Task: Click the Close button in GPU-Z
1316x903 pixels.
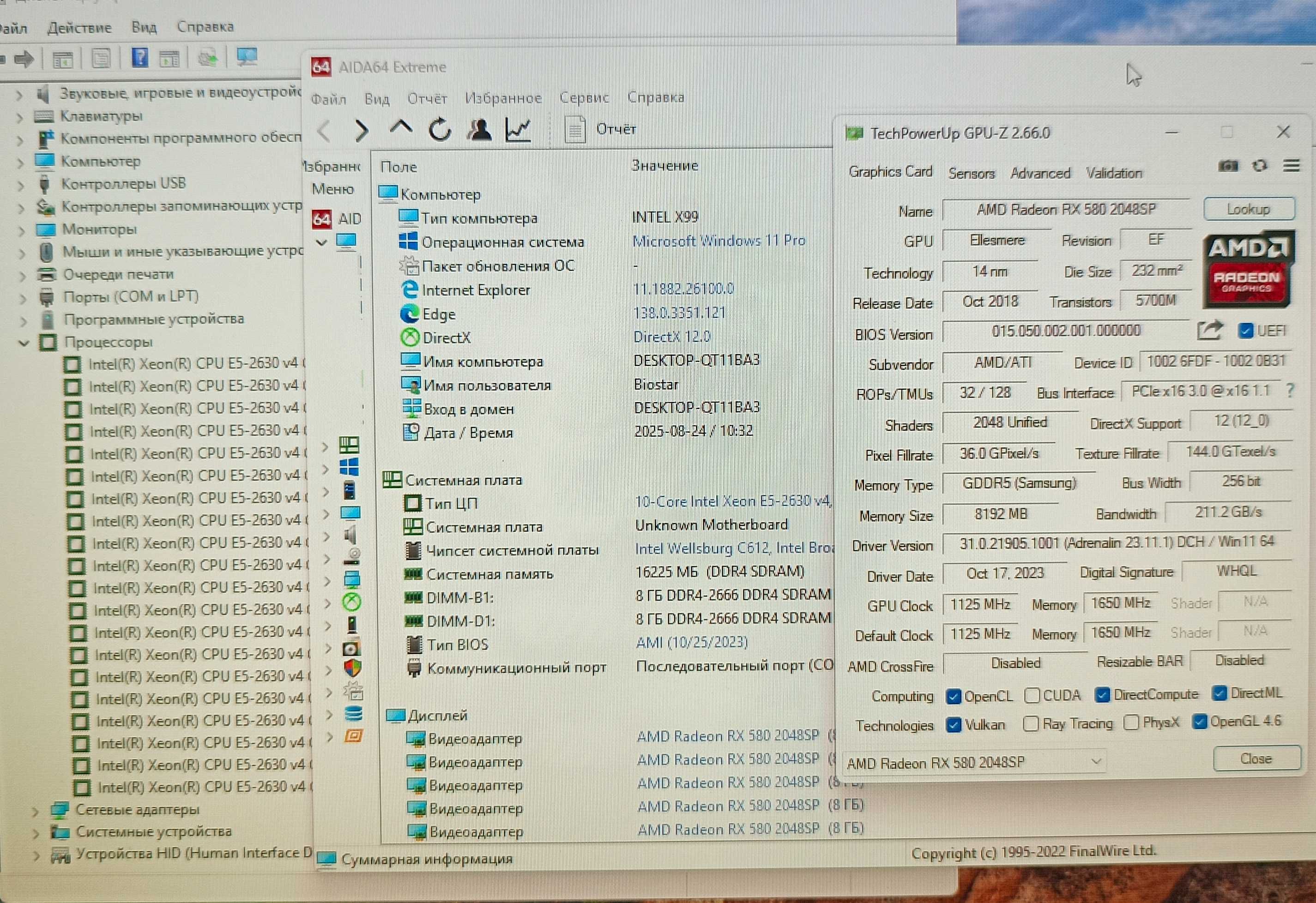Action: [1256, 759]
